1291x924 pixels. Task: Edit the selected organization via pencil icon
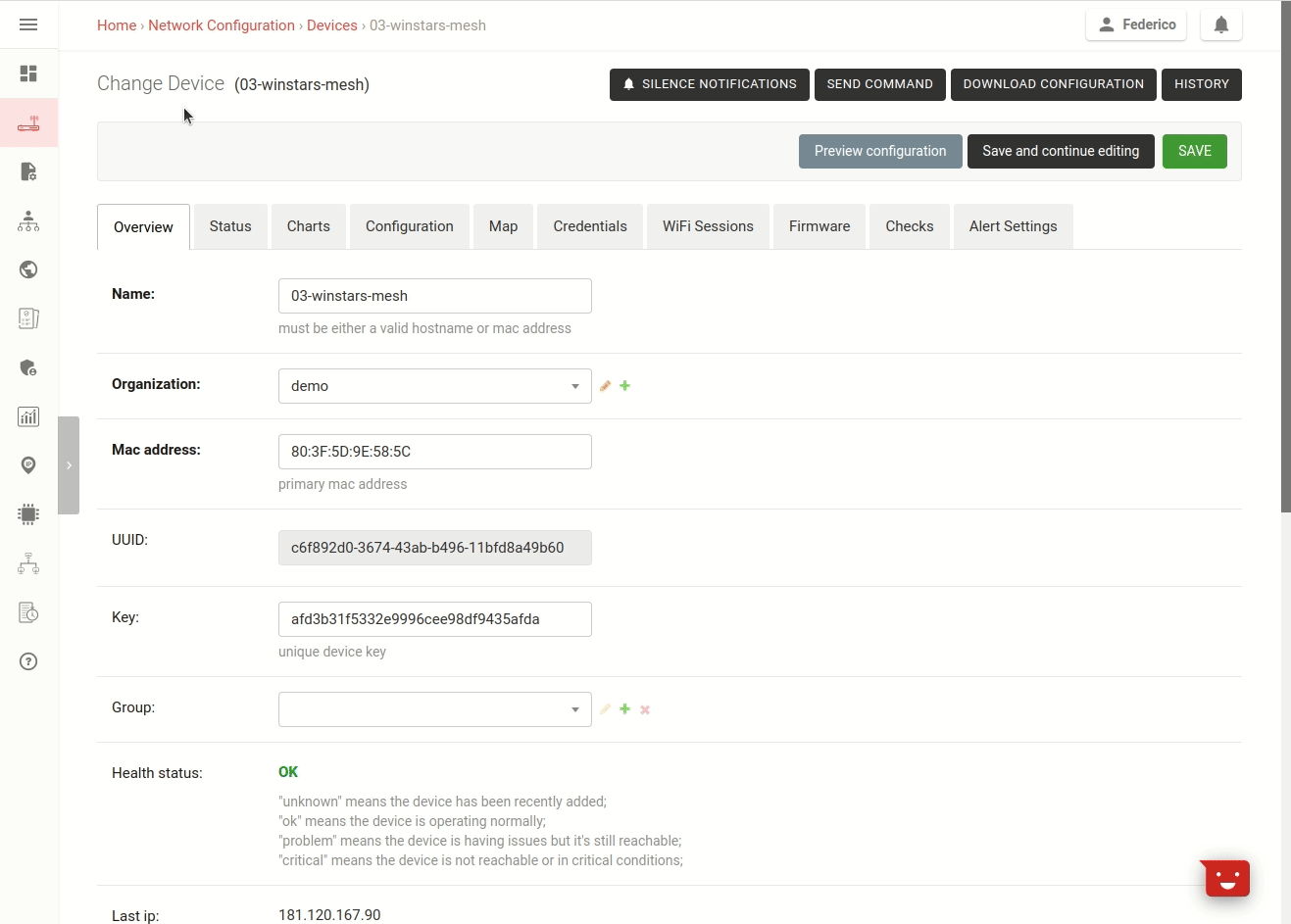pyautogui.click(x=605, y=385)
